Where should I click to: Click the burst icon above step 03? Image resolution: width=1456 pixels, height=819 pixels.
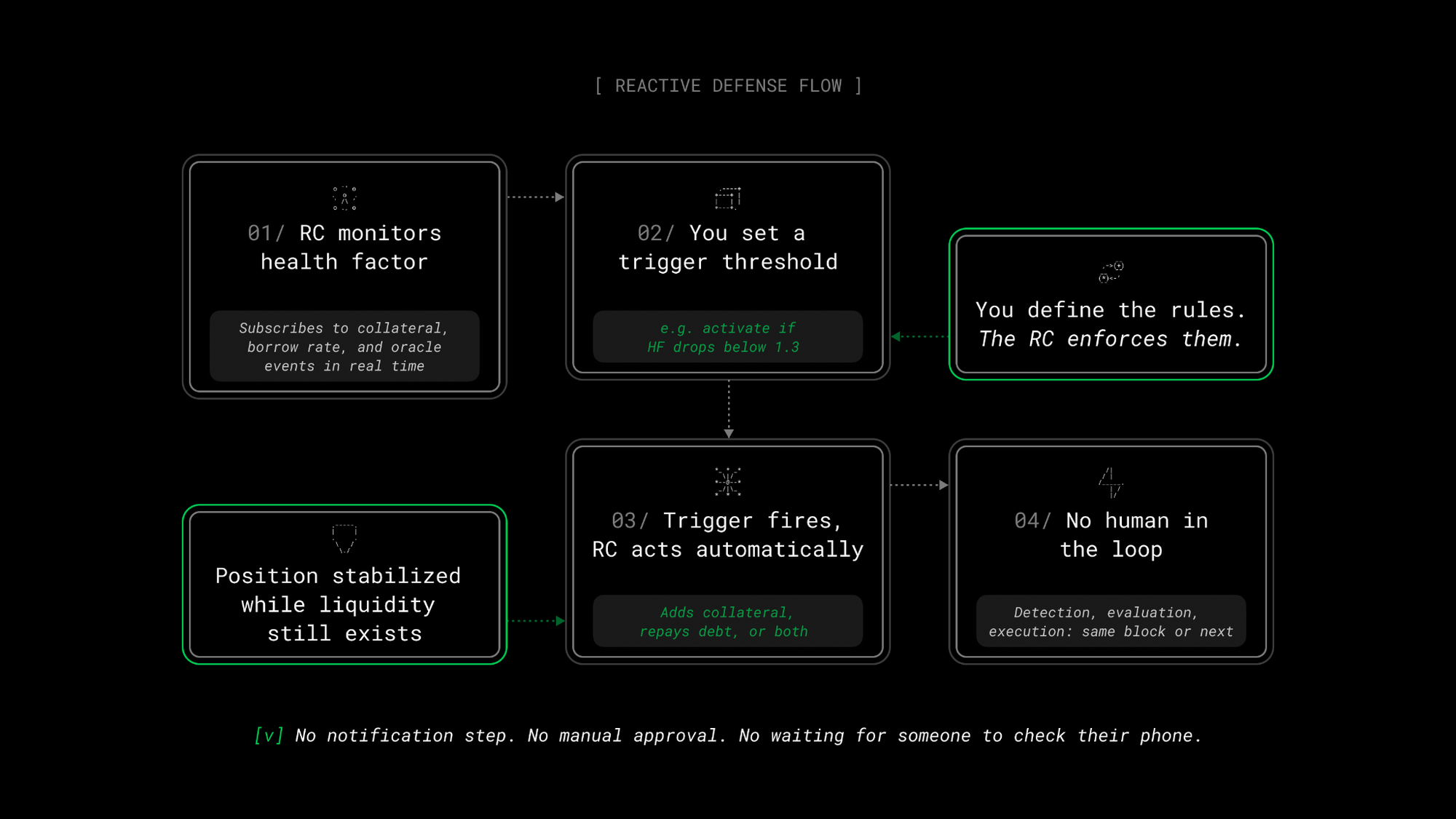point(727,482)
